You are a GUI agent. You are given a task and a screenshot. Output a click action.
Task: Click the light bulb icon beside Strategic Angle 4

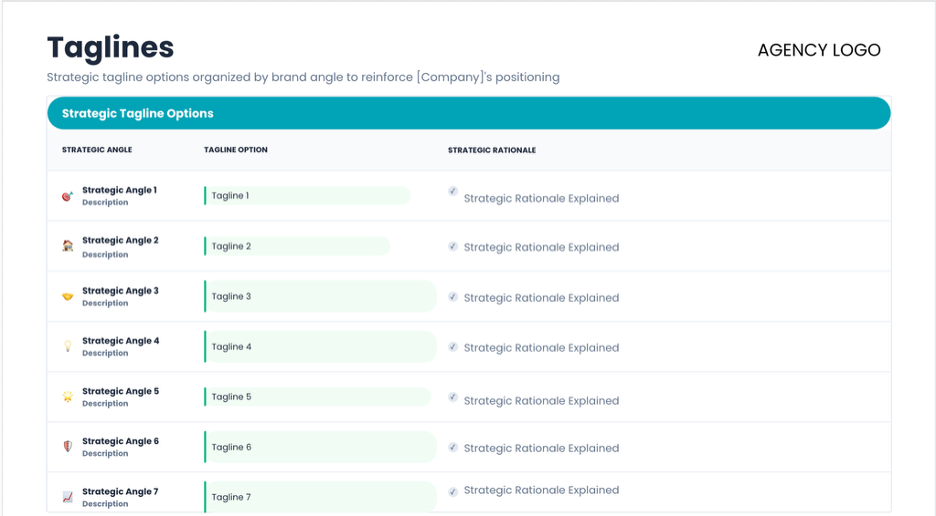click(67, 346)
